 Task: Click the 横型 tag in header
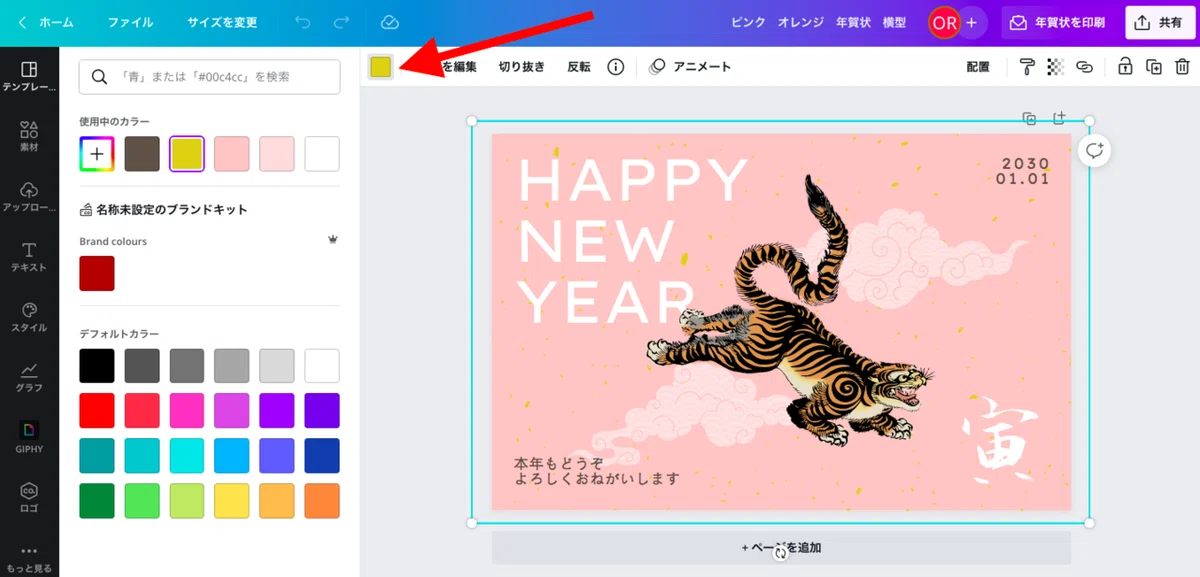894,22
